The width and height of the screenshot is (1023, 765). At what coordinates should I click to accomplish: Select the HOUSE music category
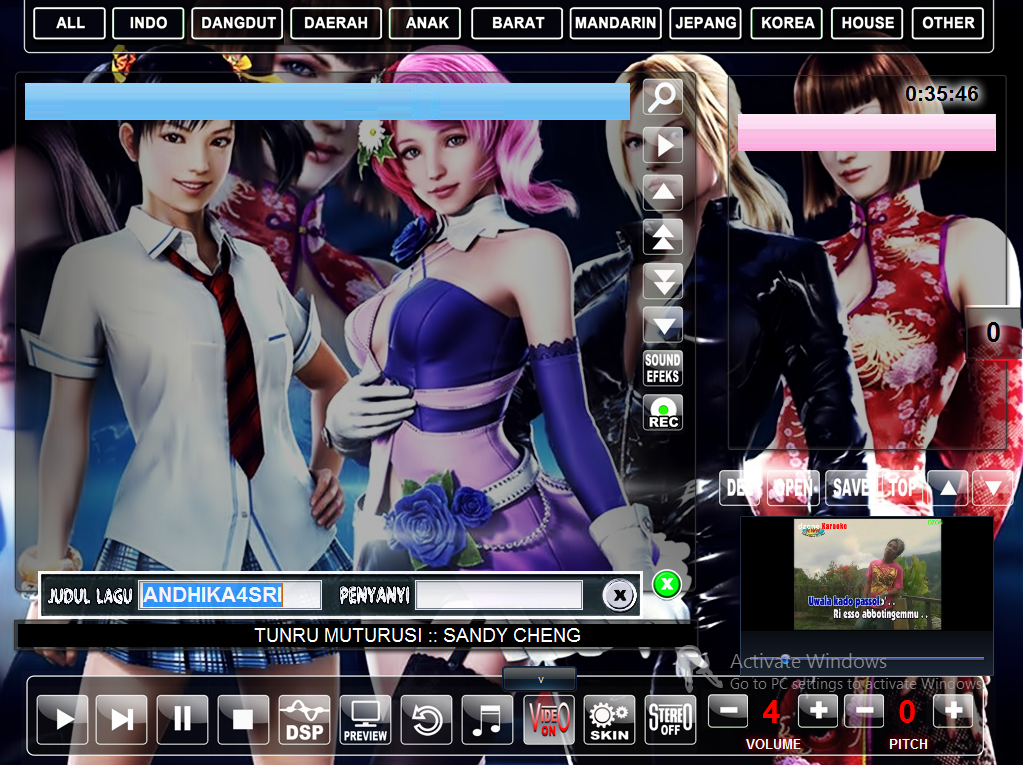tap(867, 23)
